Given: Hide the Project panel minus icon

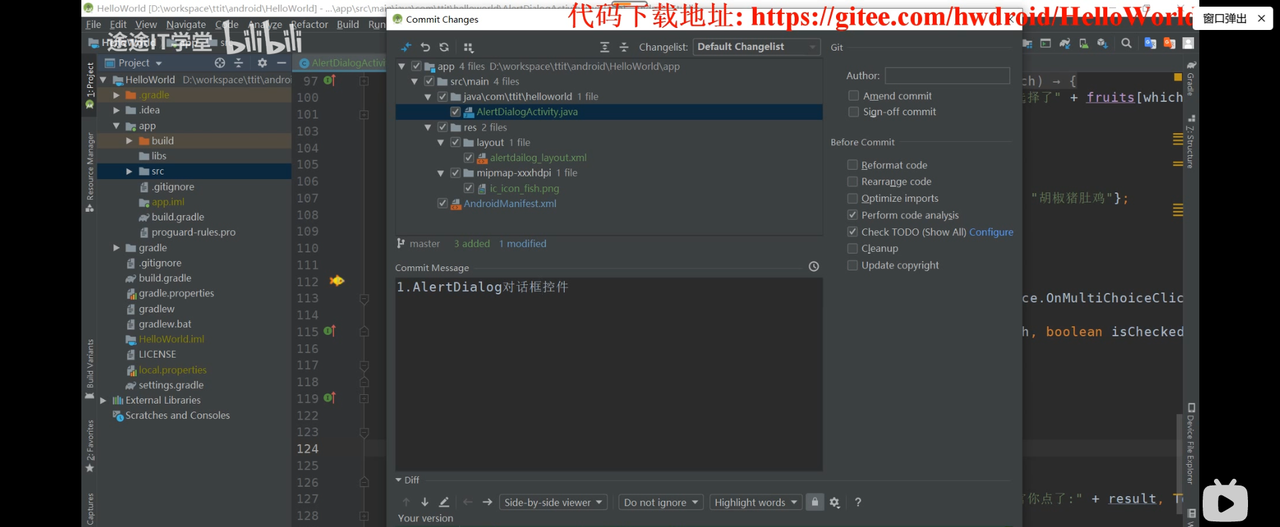Looking at the screenshot, I should (281, 63).
